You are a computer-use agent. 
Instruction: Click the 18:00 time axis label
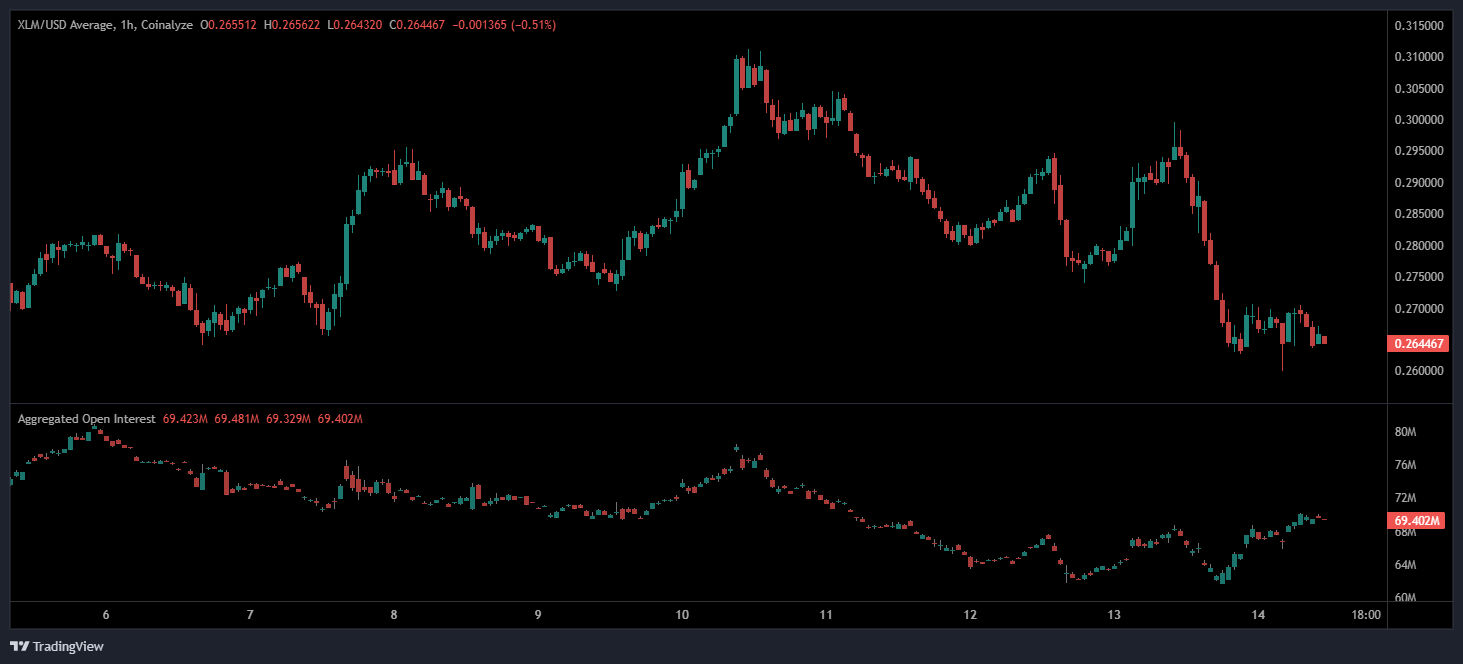[1365, 615]
